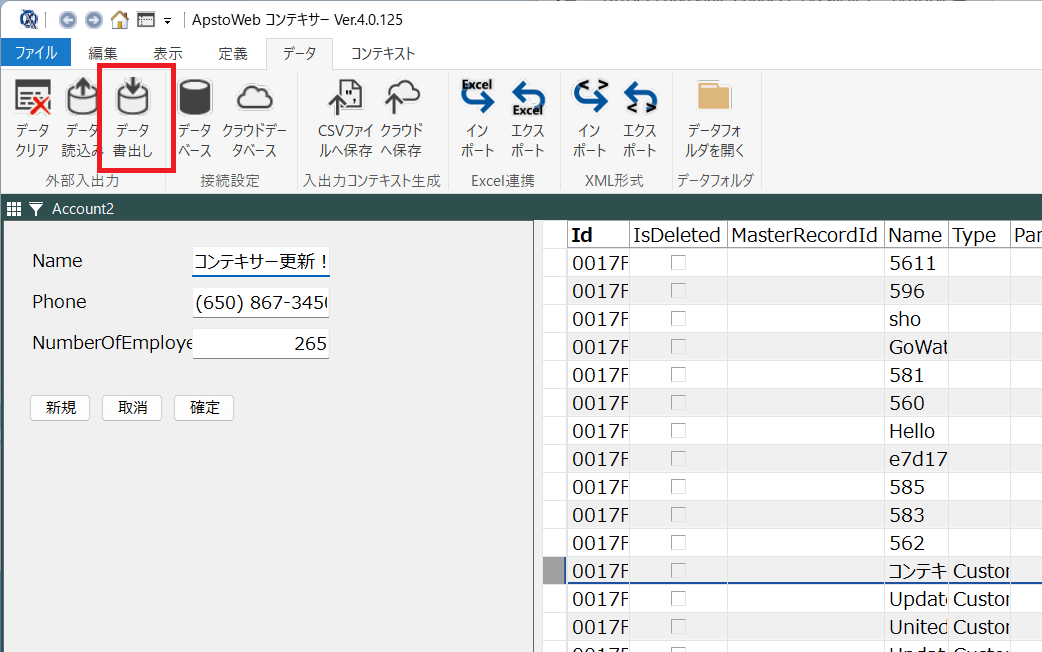Screen dimensions: 1042x652
Task: Select the Name cell 'Hello'
Action: point(916,431)
